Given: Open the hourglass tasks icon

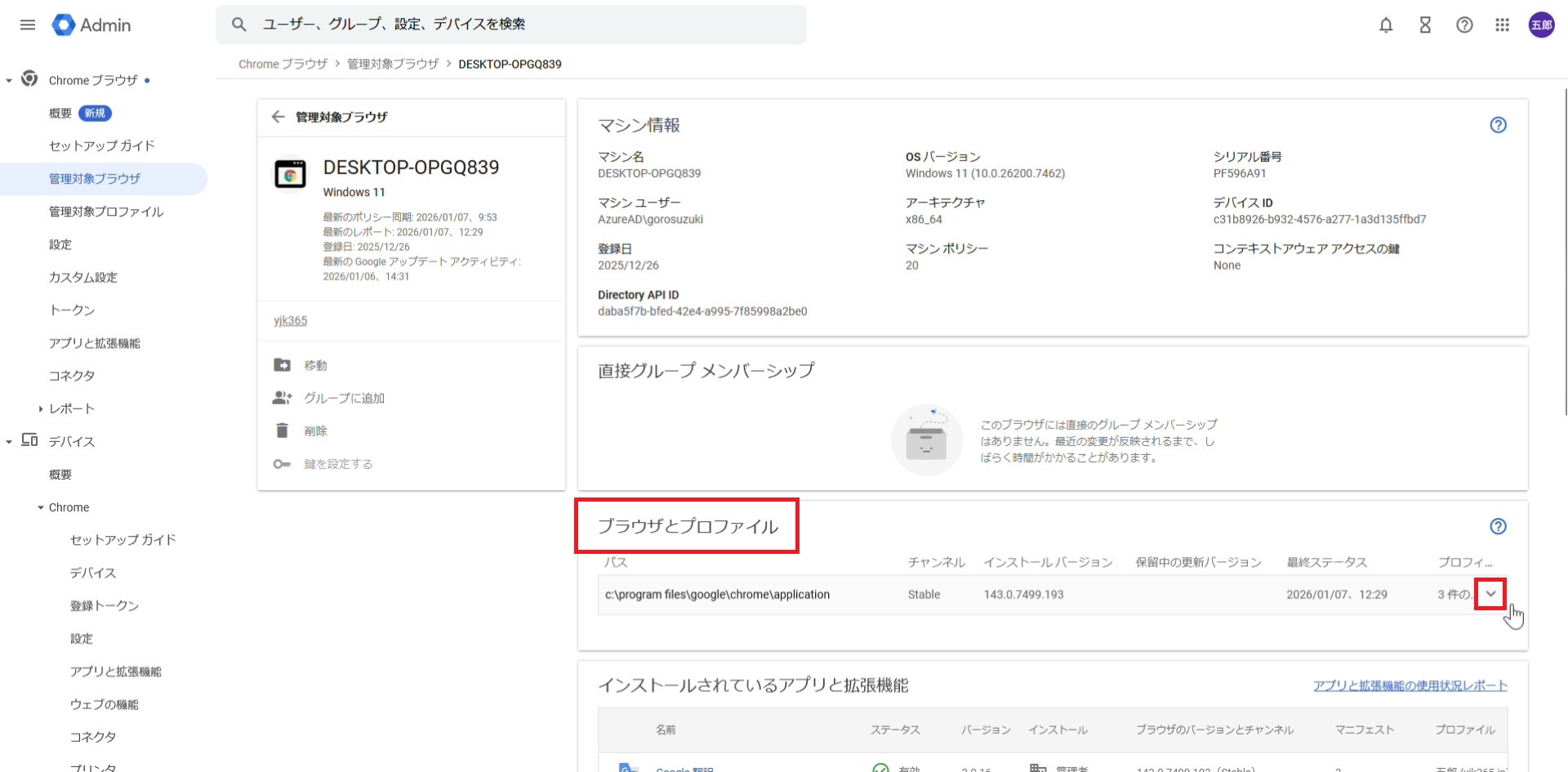Looking at the screenshot, I should tap(1425, 25).
